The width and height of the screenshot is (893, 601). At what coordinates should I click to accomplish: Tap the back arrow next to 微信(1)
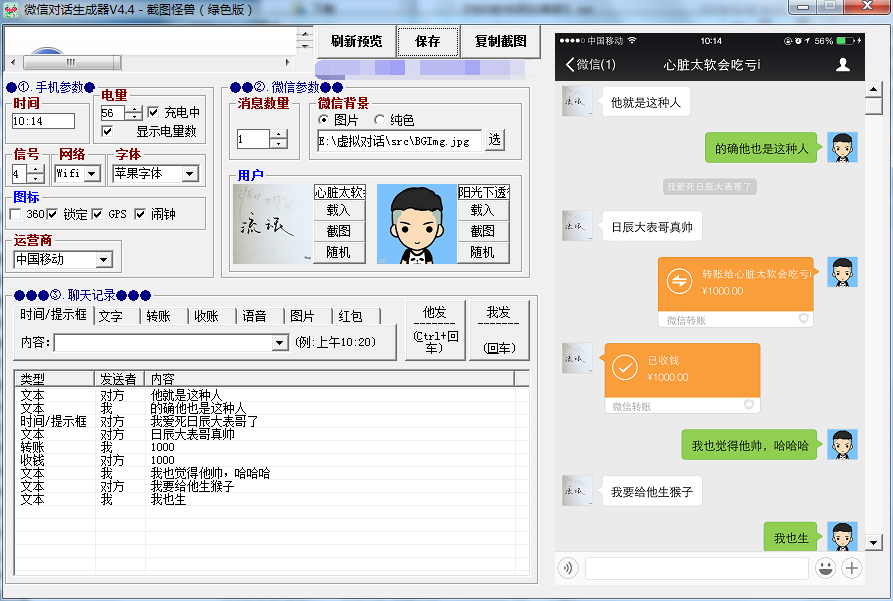pyautogui.click(x=570, y=64)
